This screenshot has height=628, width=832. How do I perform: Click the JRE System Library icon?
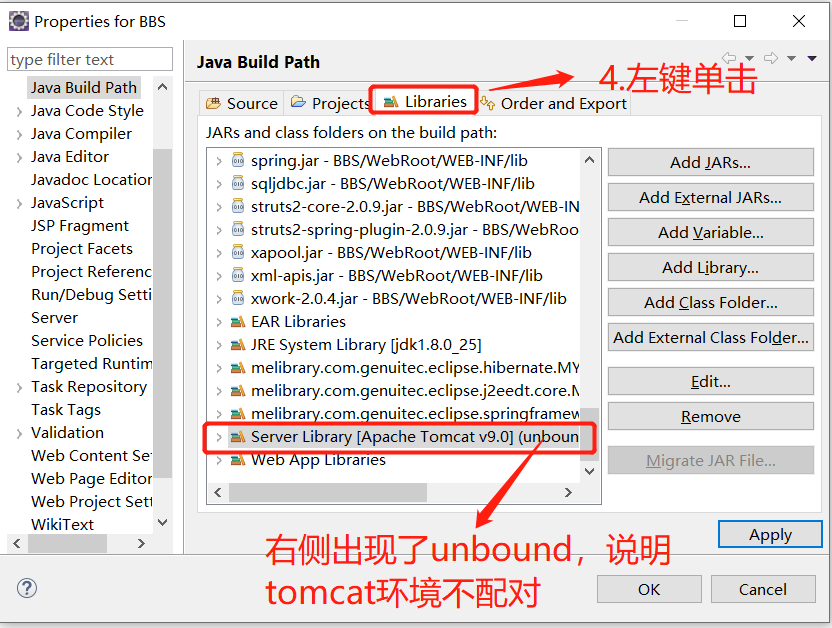238,345
